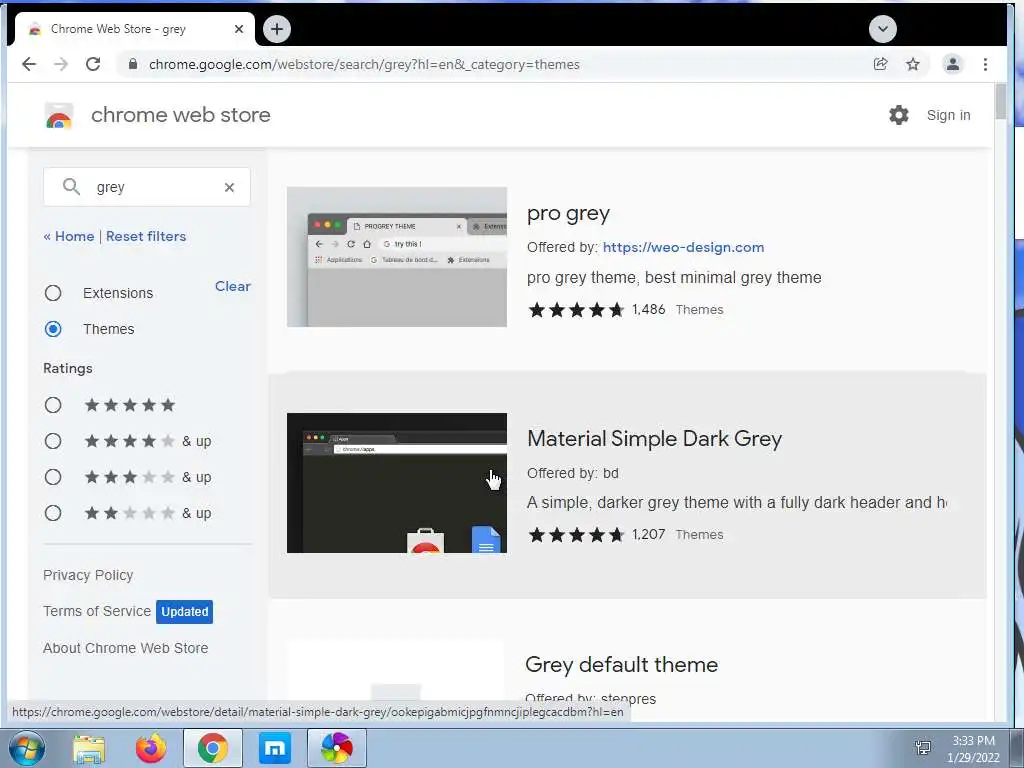Click the padlock site info icon
This screenshot has width=1024, height=768.
click(x=133, y=64)
